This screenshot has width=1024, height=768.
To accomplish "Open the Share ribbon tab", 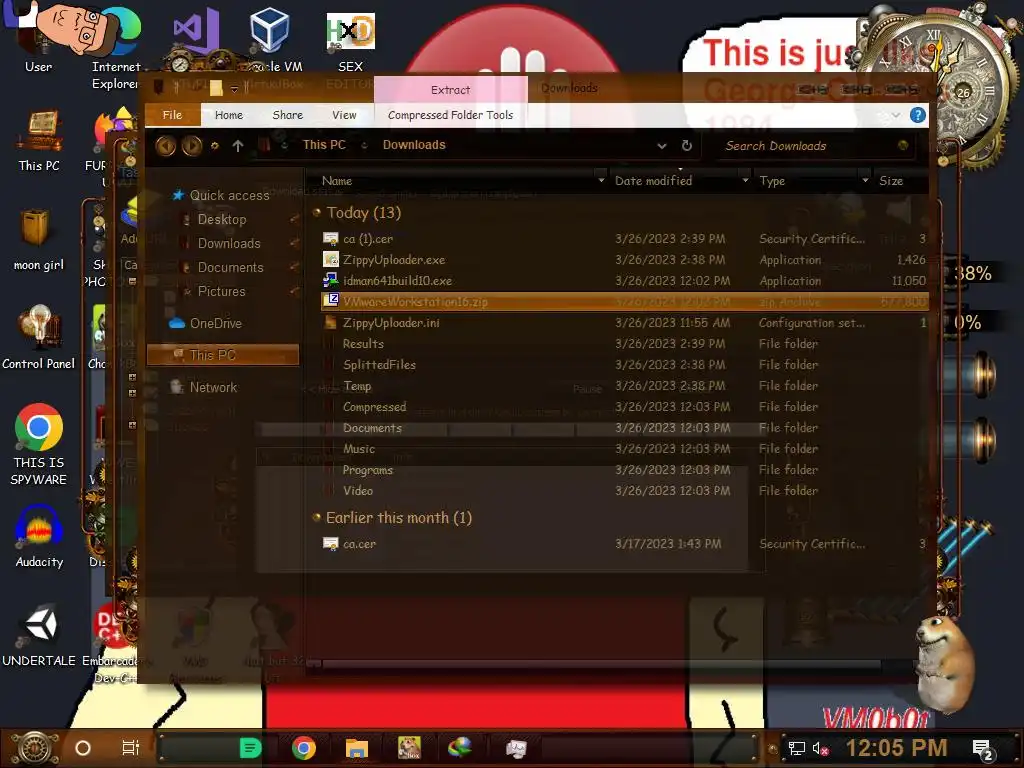I will coord(287,115).
